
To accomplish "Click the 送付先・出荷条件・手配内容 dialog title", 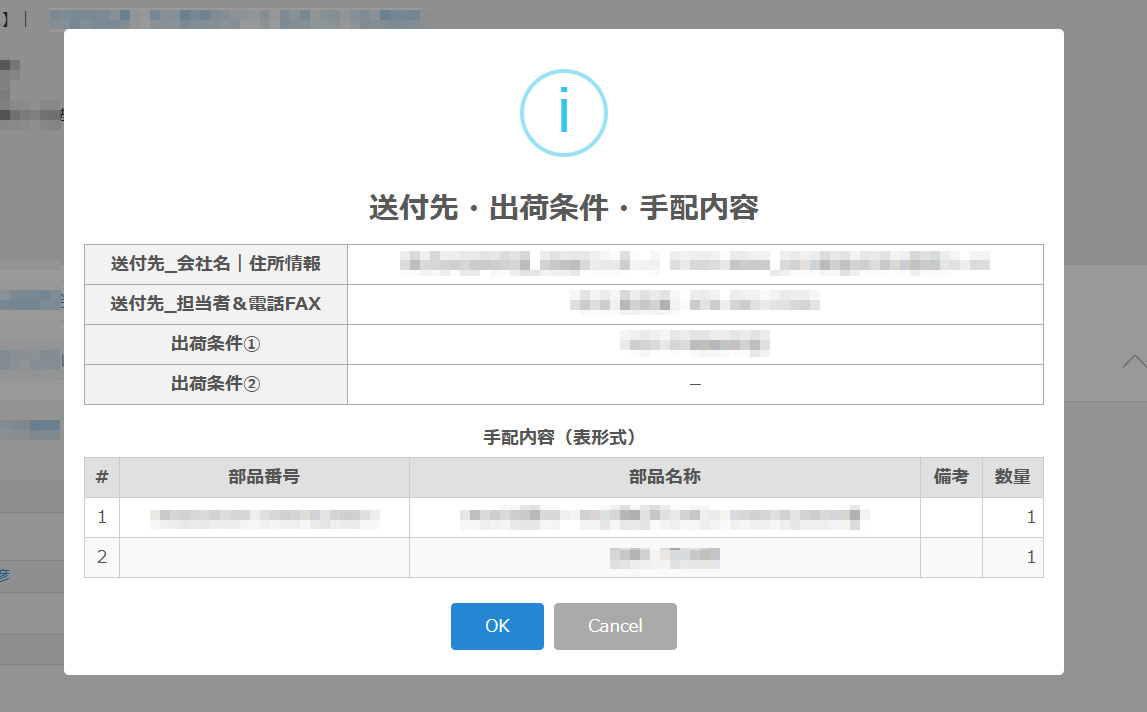I will click(563, 208).
